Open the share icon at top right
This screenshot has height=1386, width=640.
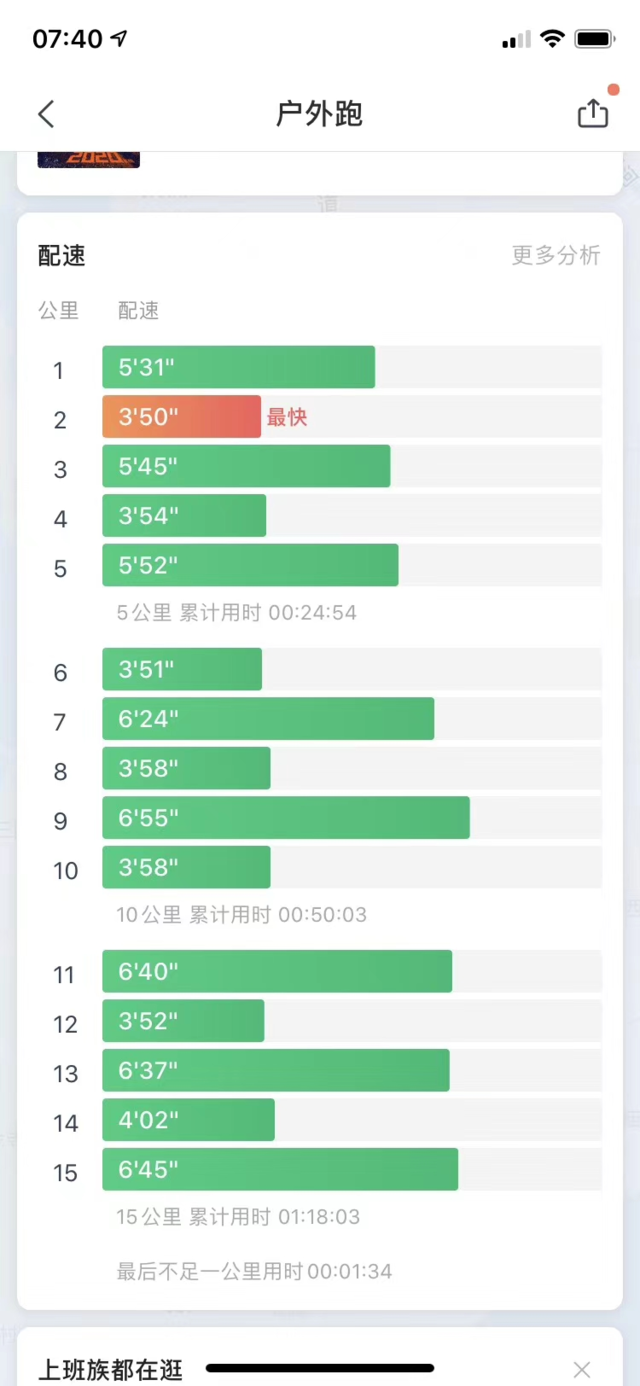click(x=593, y=113)
